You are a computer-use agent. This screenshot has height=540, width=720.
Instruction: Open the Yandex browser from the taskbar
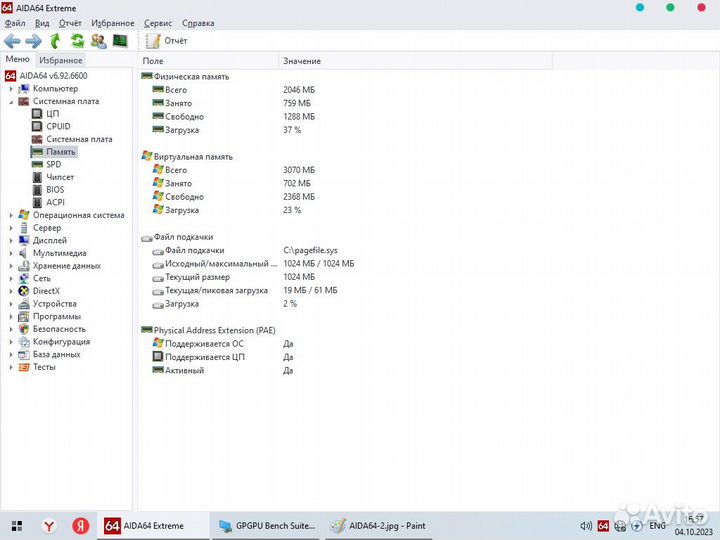click(48, 526)
